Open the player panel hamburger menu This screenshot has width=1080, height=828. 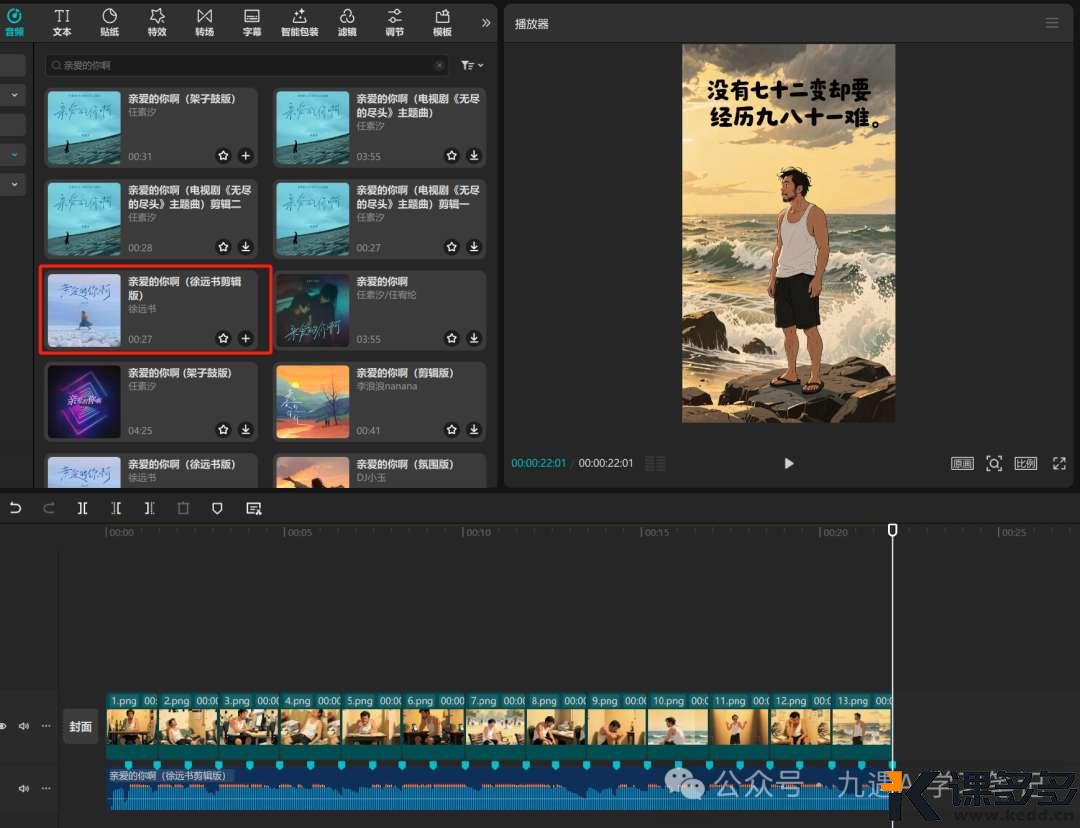click(x=1051, y=23)
